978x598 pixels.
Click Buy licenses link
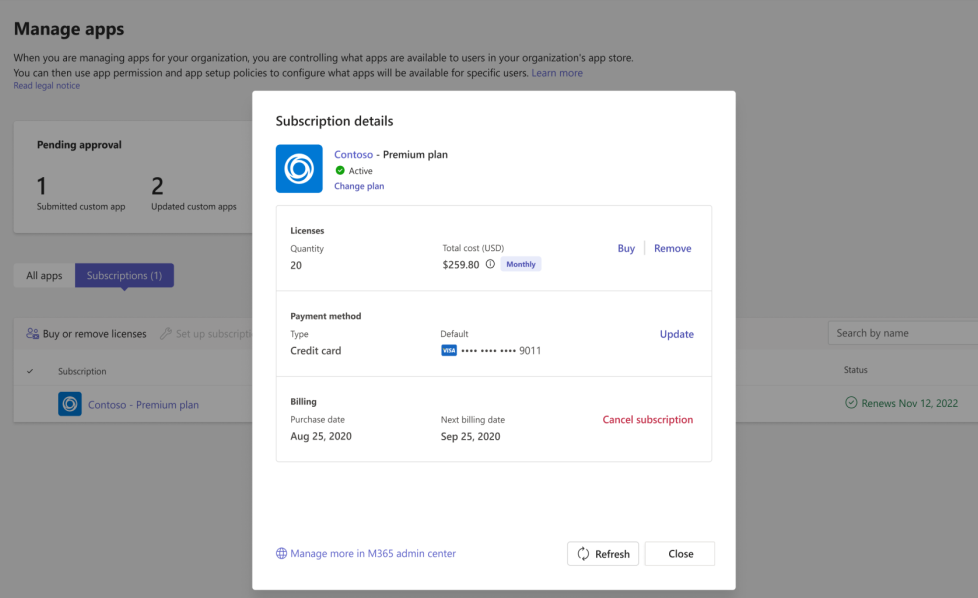626,248
